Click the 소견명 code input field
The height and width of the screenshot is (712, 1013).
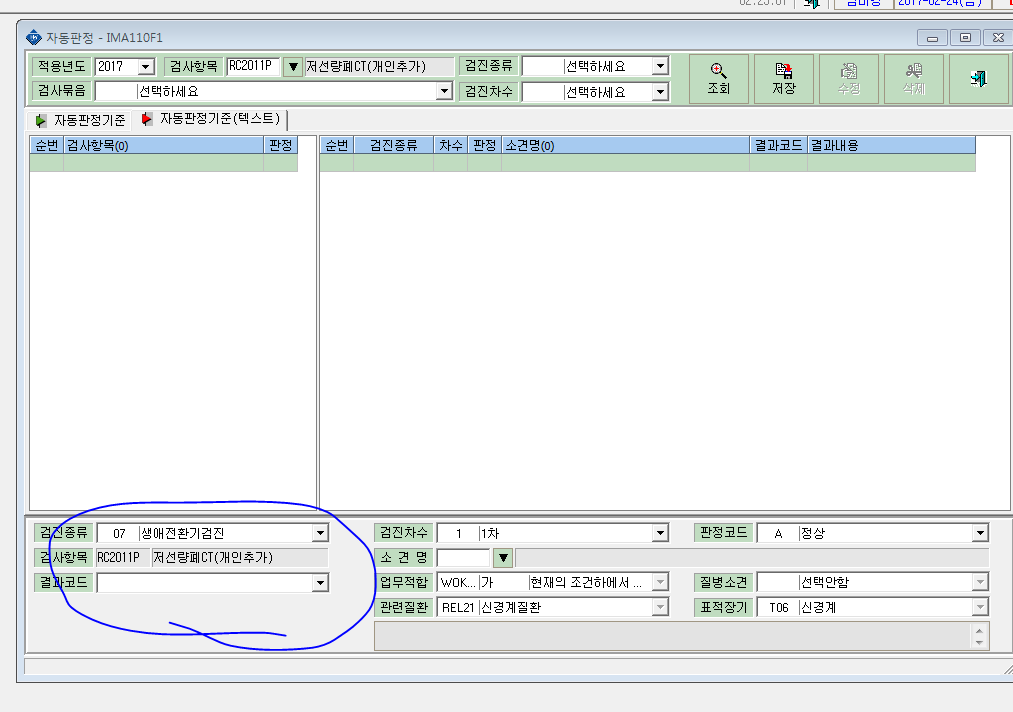point(464,557)
